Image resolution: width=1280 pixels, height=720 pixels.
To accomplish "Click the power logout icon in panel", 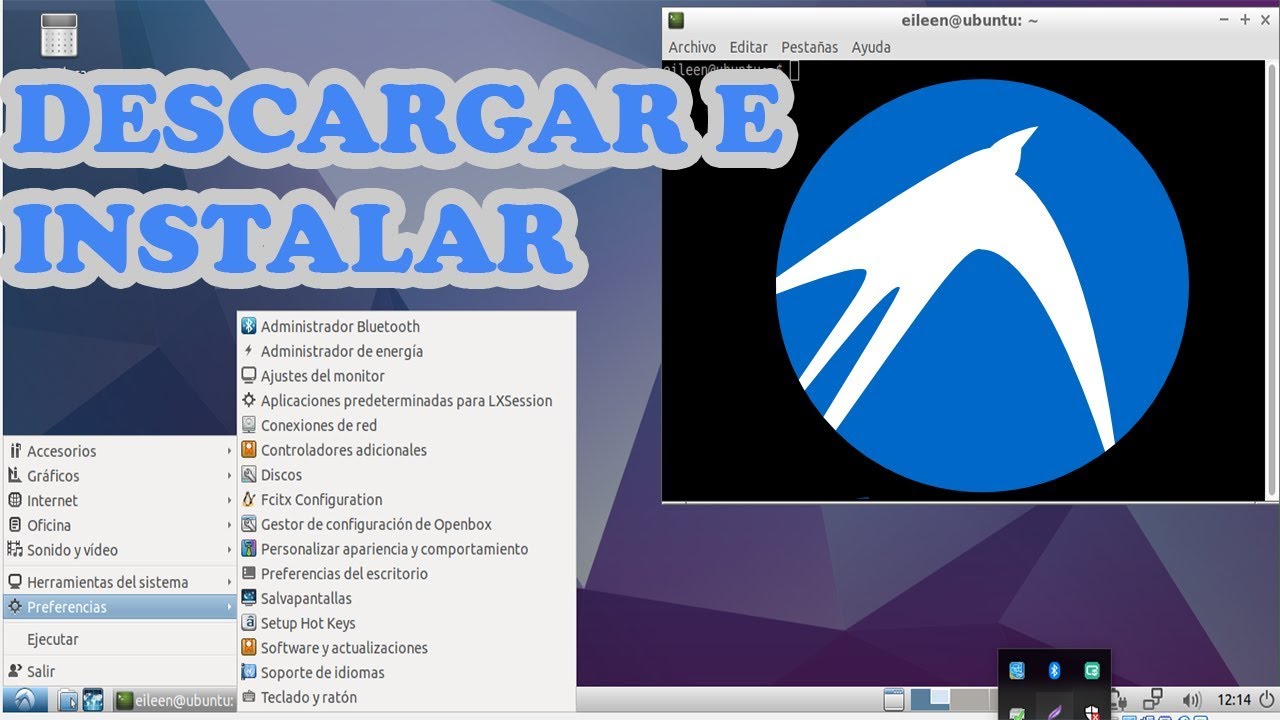I will click(1267, 700).
